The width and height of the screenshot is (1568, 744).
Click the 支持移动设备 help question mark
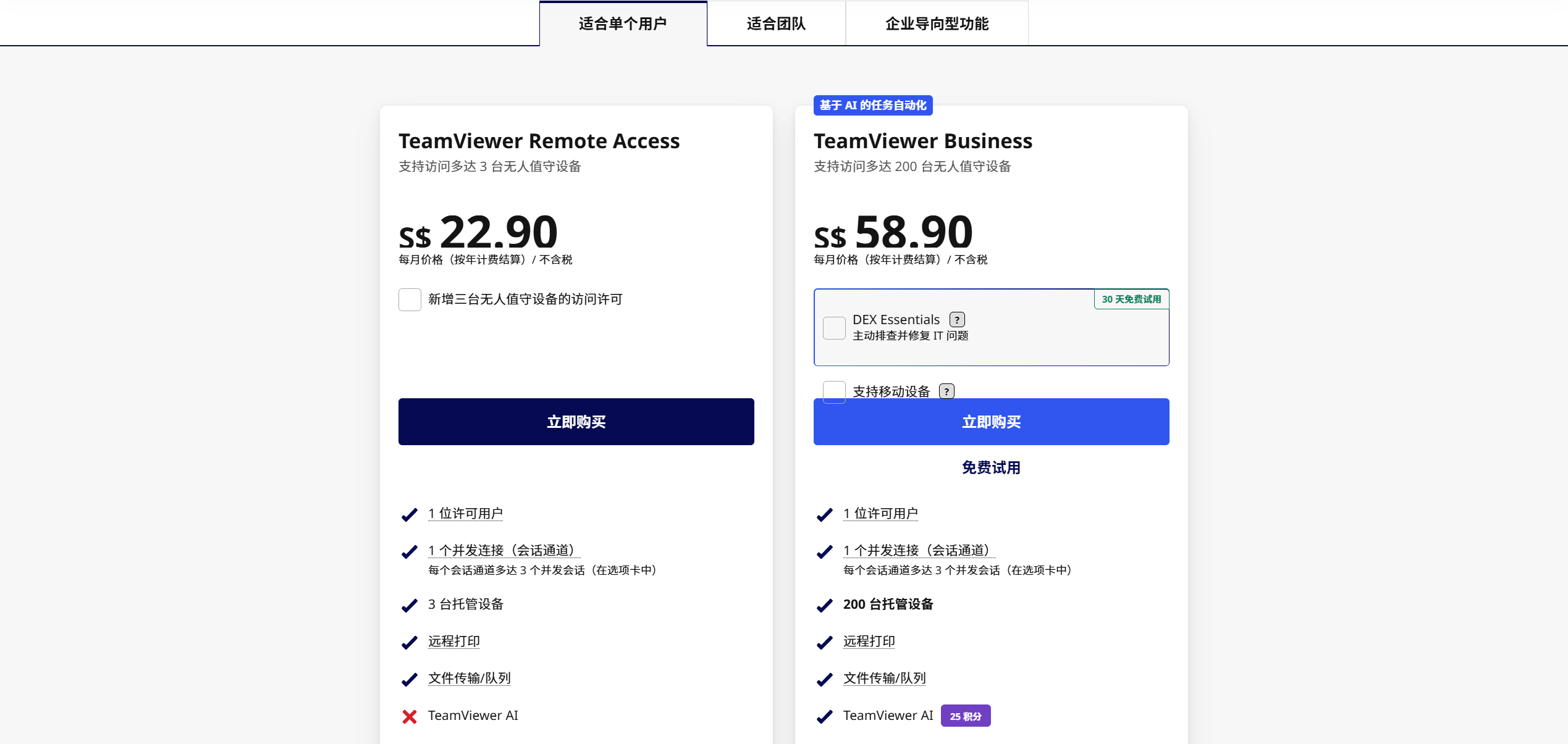coord(946,391)
